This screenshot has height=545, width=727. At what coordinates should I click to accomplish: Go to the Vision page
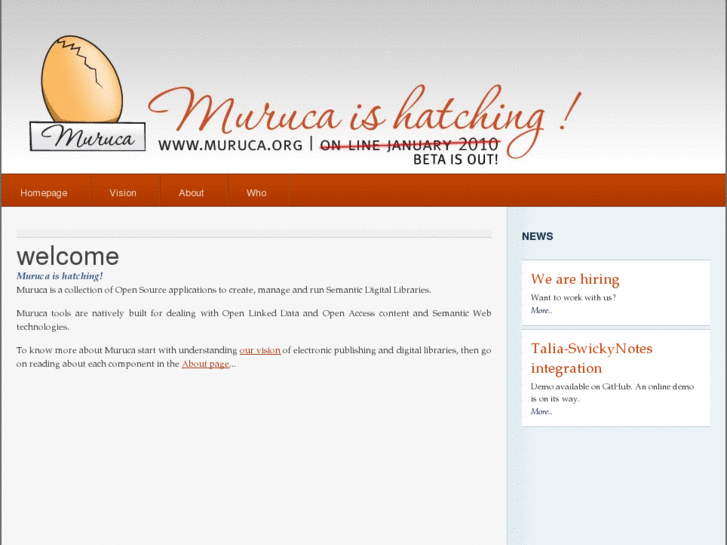pyautogui.click(x=123, y=193)
